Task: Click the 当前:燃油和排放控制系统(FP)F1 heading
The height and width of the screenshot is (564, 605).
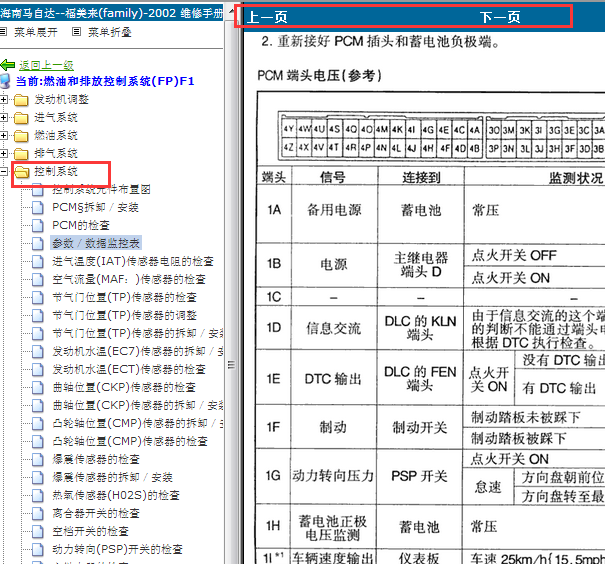Action: (105, 81)
